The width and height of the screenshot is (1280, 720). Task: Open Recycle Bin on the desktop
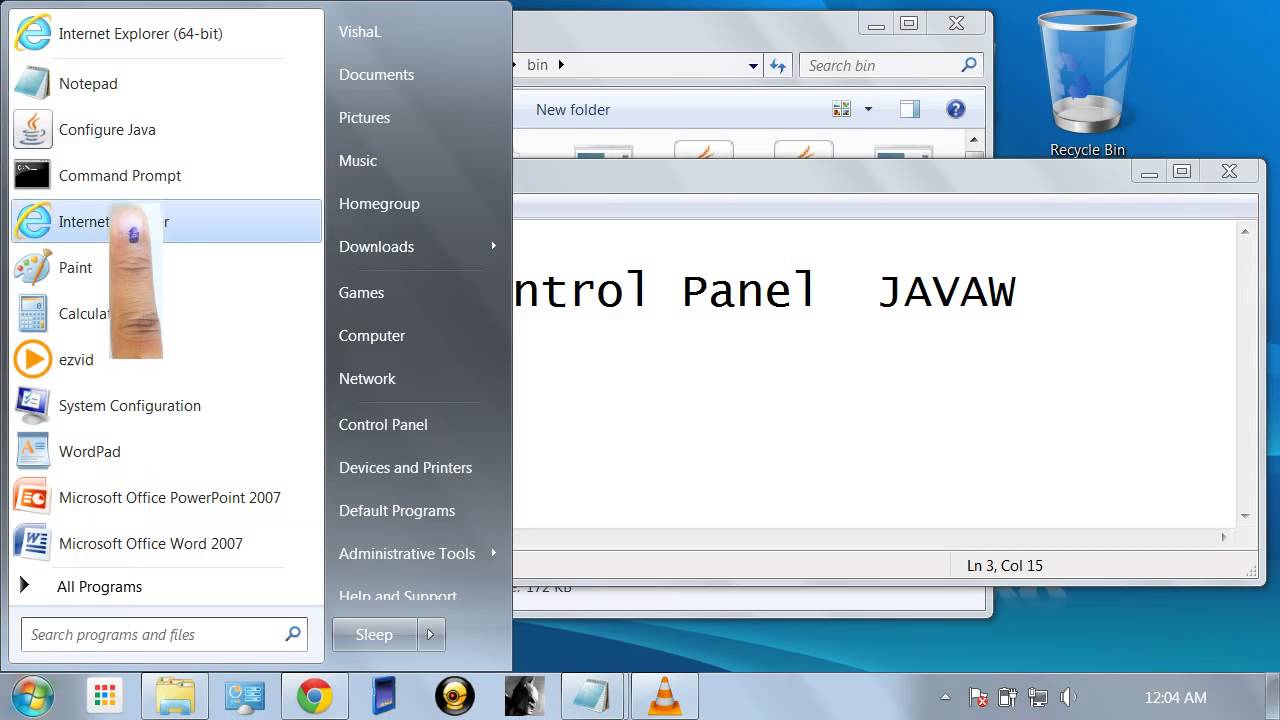click(x=1087, y=84)
